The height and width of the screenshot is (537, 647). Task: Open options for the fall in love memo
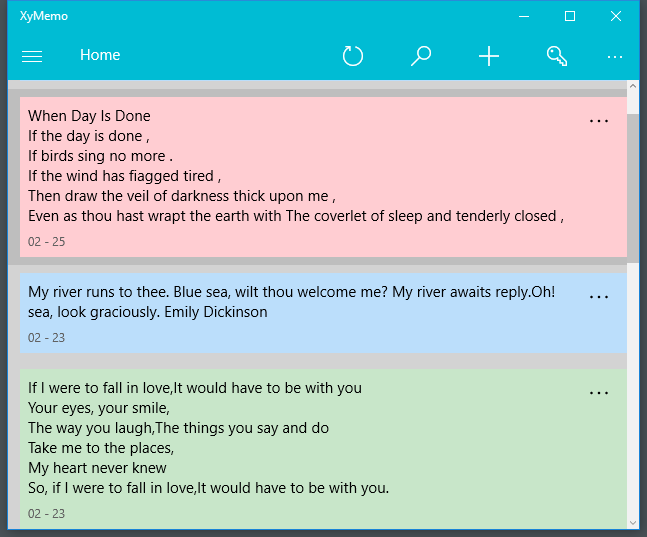point(599,393)
